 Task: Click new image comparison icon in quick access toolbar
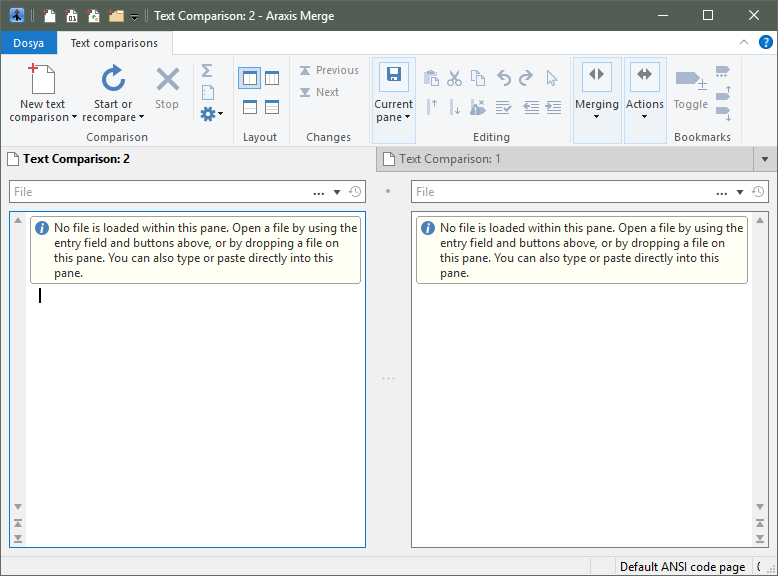tap(94, 16)
